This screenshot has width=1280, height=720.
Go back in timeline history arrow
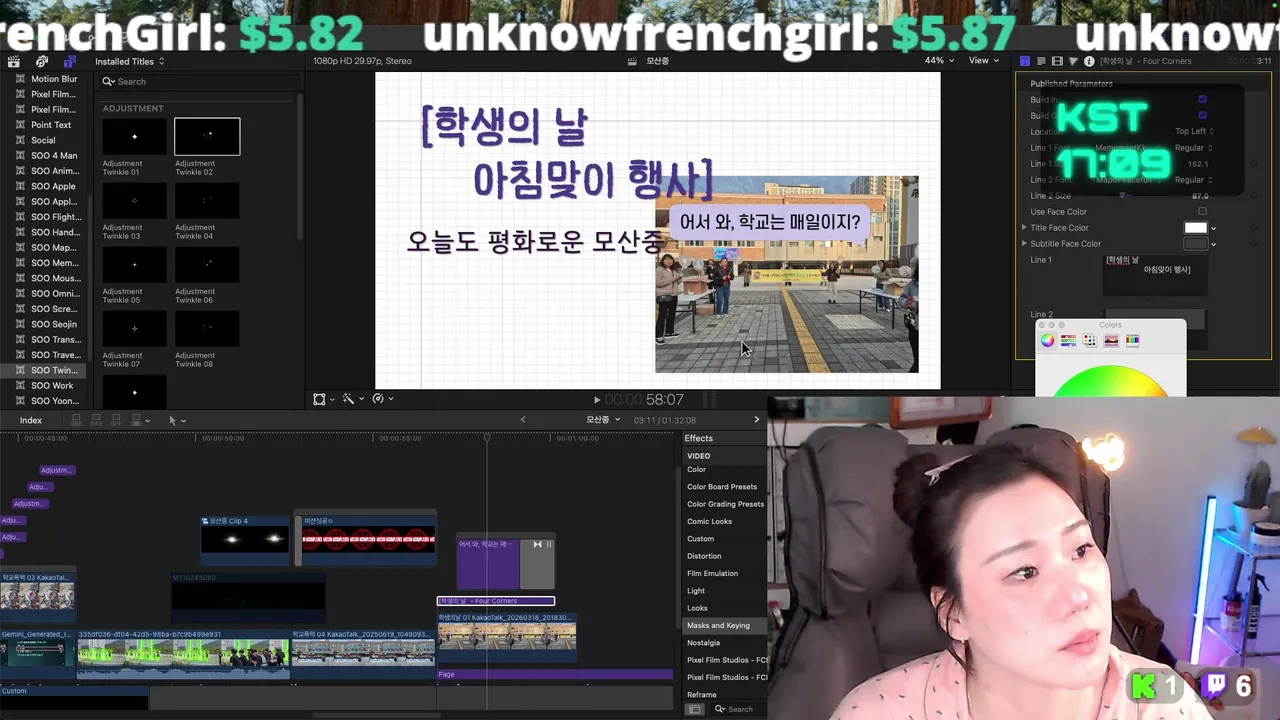522,420
